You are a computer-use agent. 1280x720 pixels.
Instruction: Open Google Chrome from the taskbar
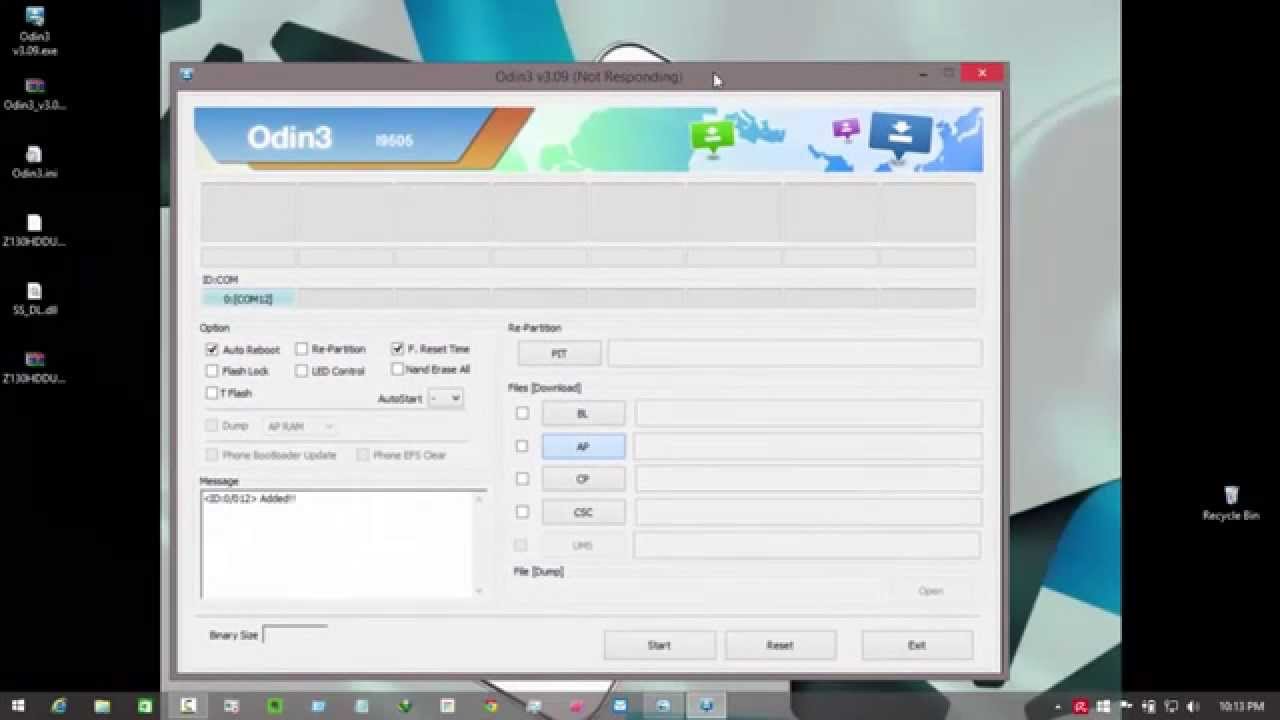pos(490,706)
